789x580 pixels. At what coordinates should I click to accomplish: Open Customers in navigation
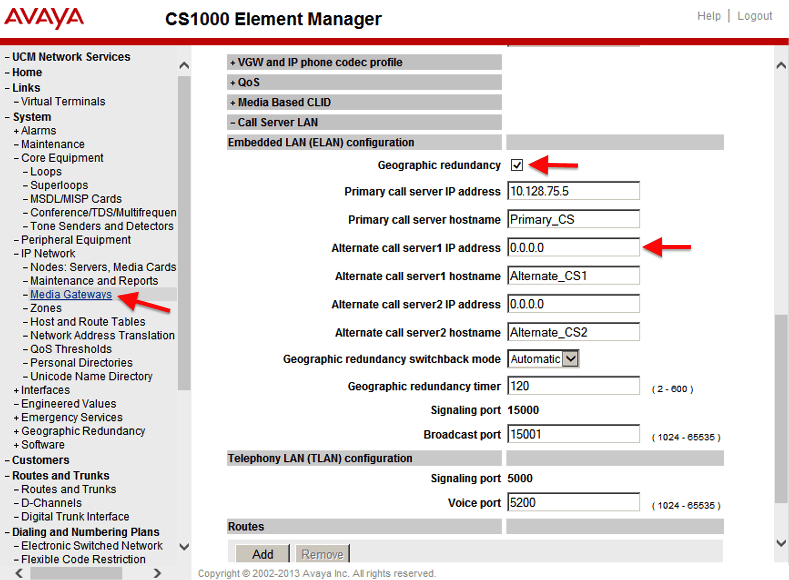click(41, 460)
